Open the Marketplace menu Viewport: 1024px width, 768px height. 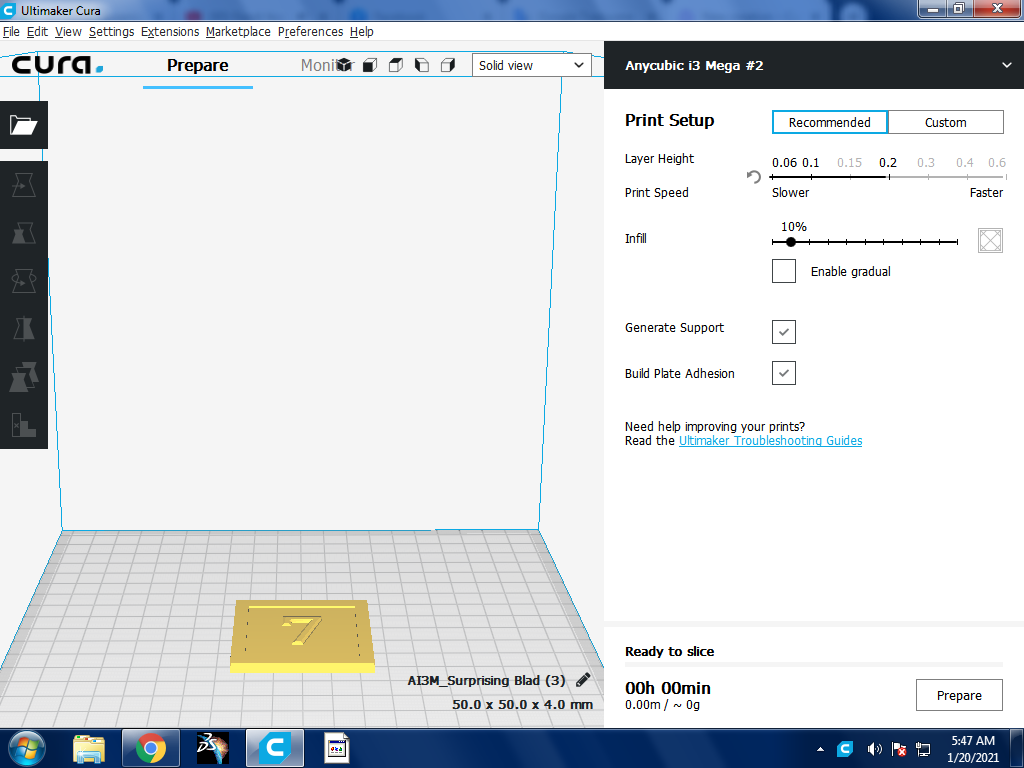(238, 31)
